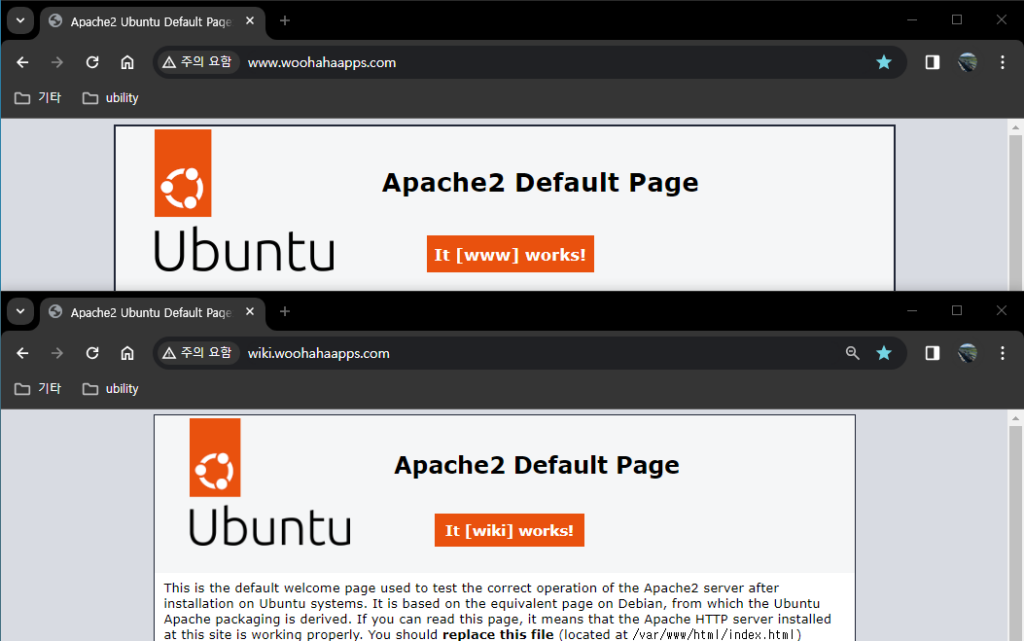Open Chrome menu in wiki.woohahaapps.com window

1002,353
